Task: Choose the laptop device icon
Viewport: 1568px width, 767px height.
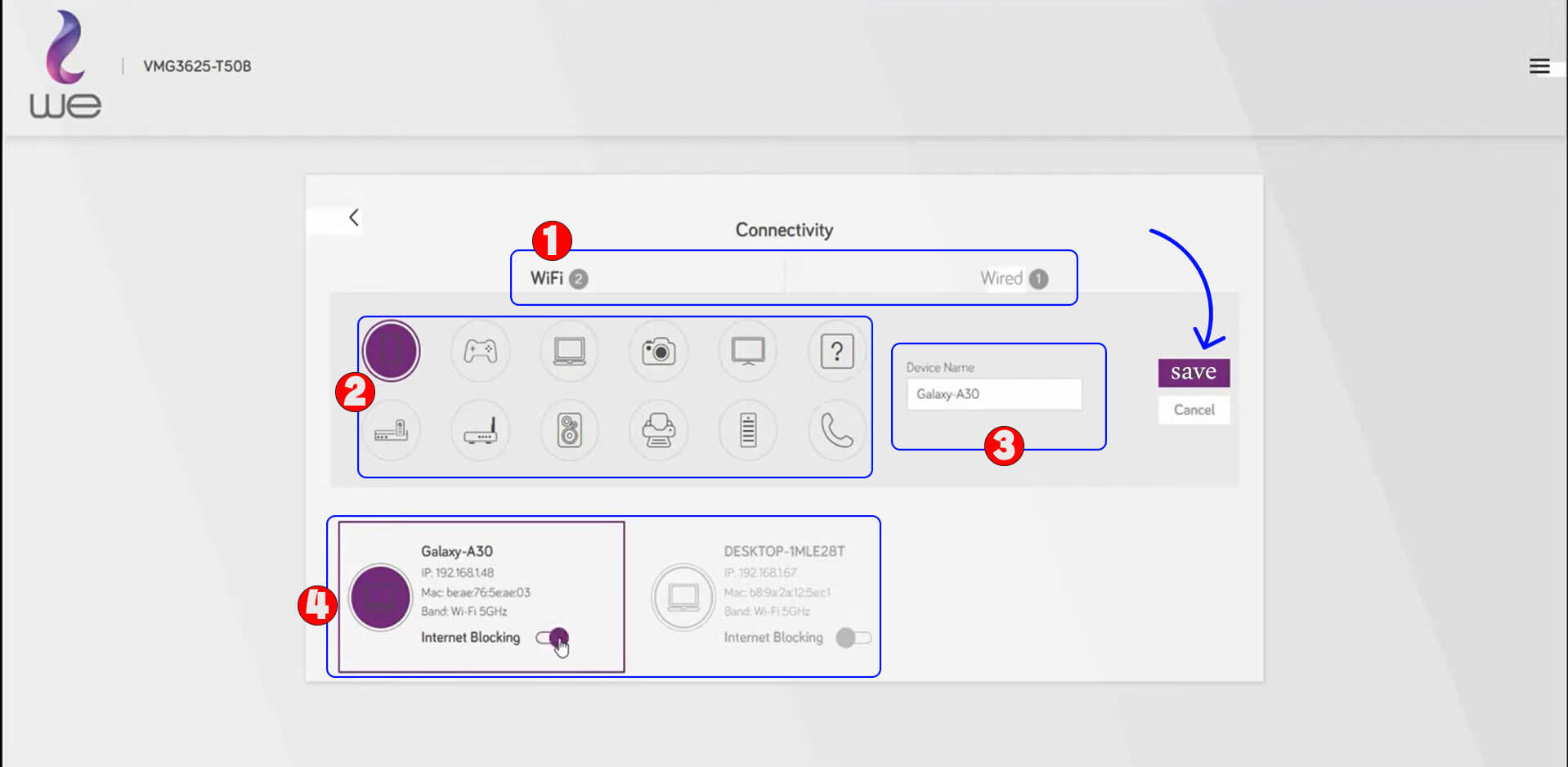Action: tap(569, 352)
